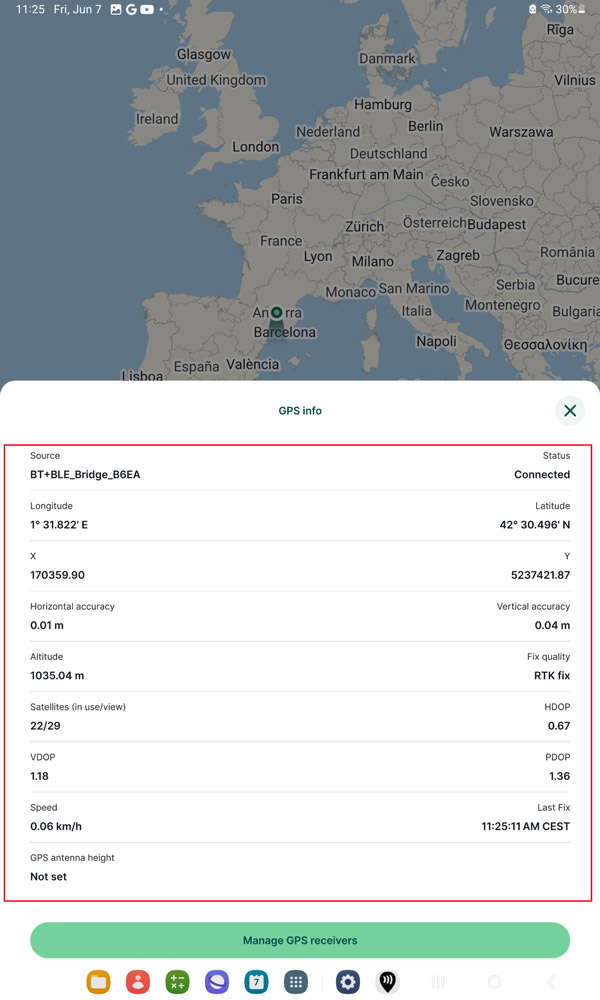Open Settings gear from dock

coord(347,982)
